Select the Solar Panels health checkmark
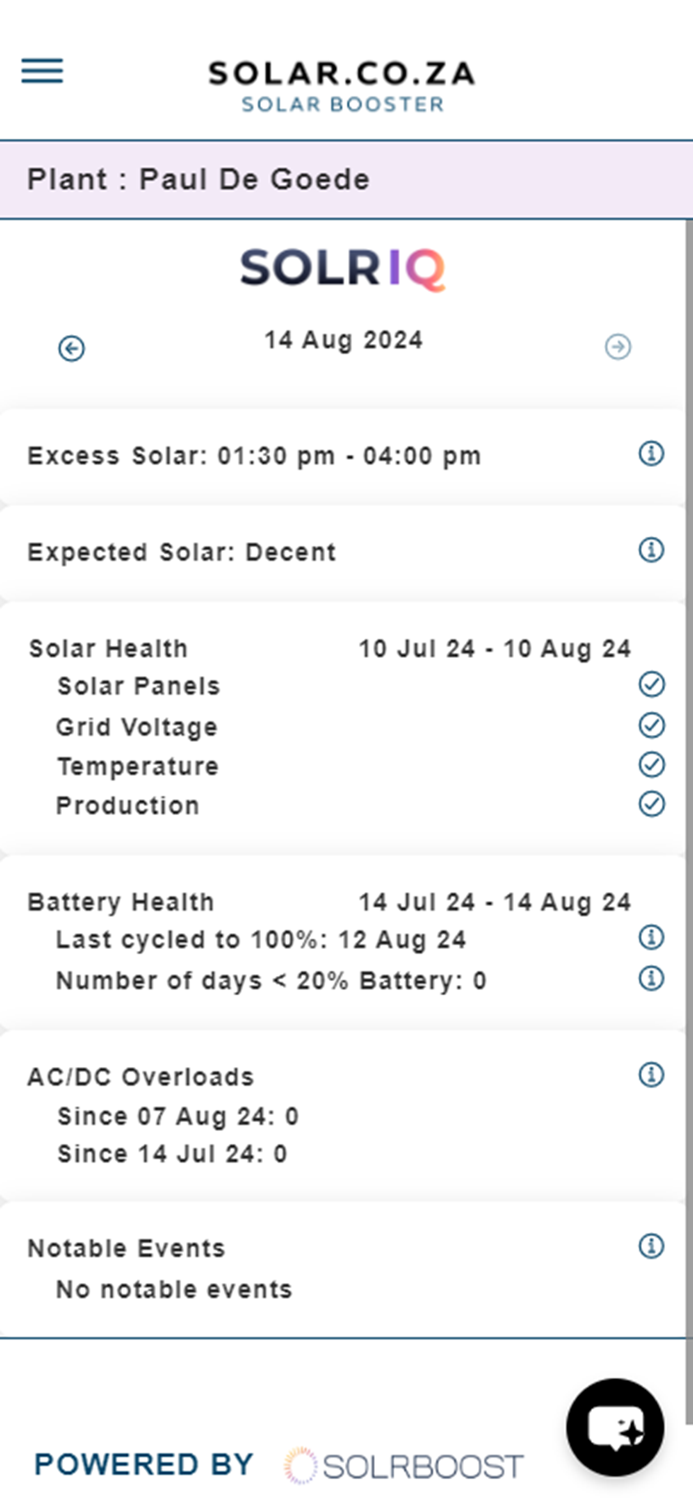This screenshot has width=693, height=1500. 651,685
